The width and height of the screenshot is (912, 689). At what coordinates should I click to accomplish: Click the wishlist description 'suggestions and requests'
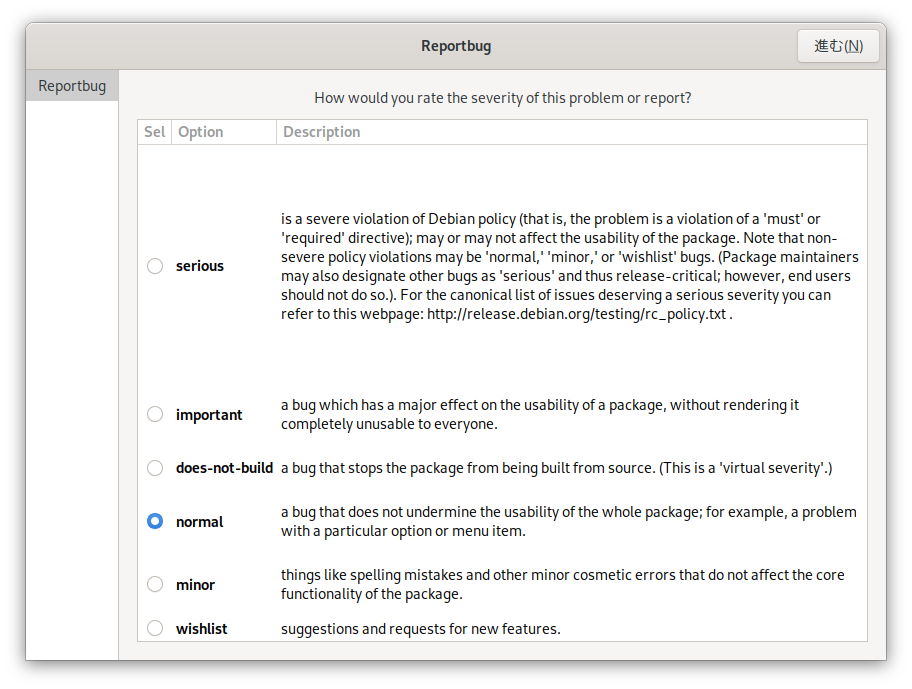tap(364, 629)
